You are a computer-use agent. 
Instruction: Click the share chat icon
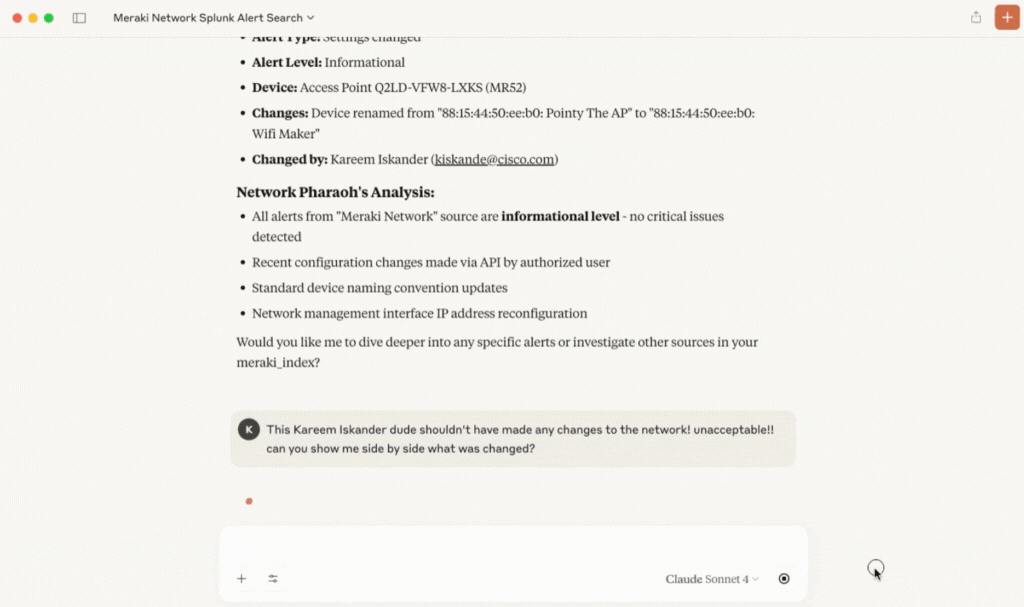(x=976, y=17)
